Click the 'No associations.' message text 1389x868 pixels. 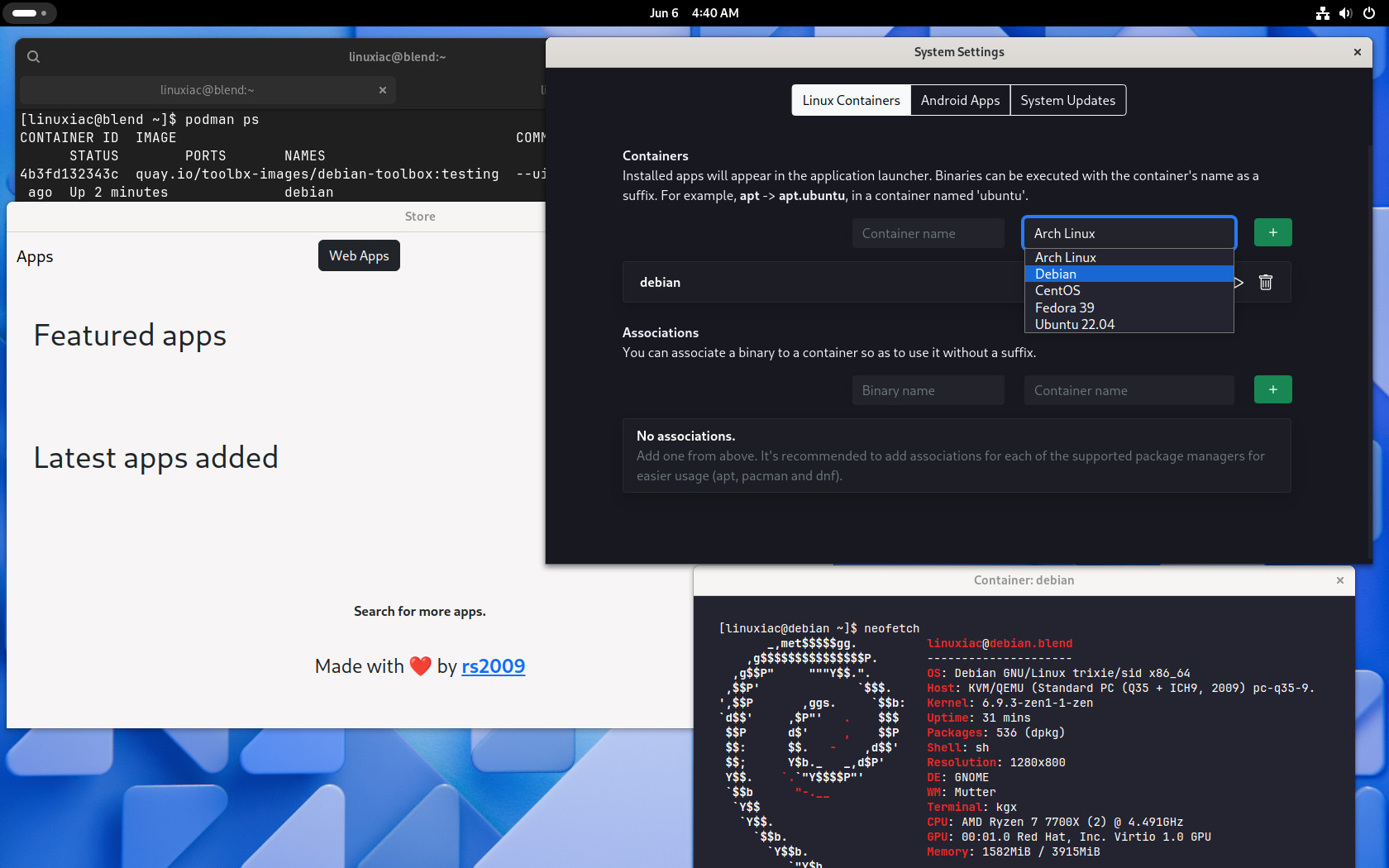(x=686, y=436)
